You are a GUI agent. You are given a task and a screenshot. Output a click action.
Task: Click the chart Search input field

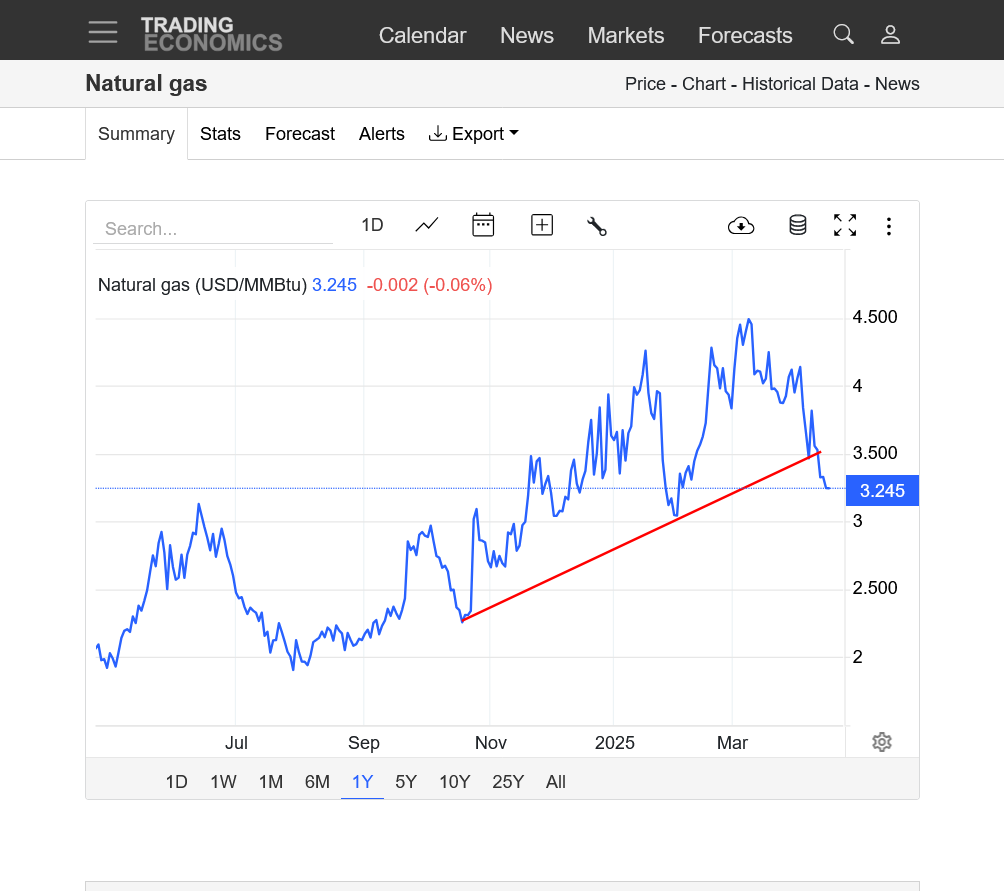[x=213, y=229]
